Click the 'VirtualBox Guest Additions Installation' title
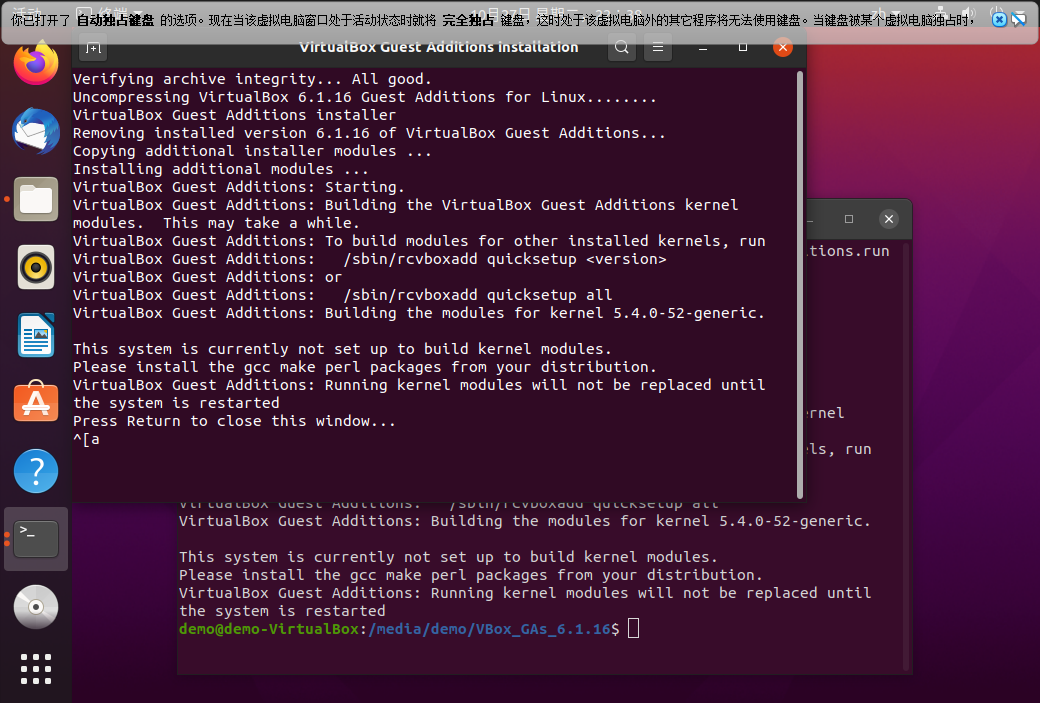This screenshot has height=703, width=1040. pos(438,47)
